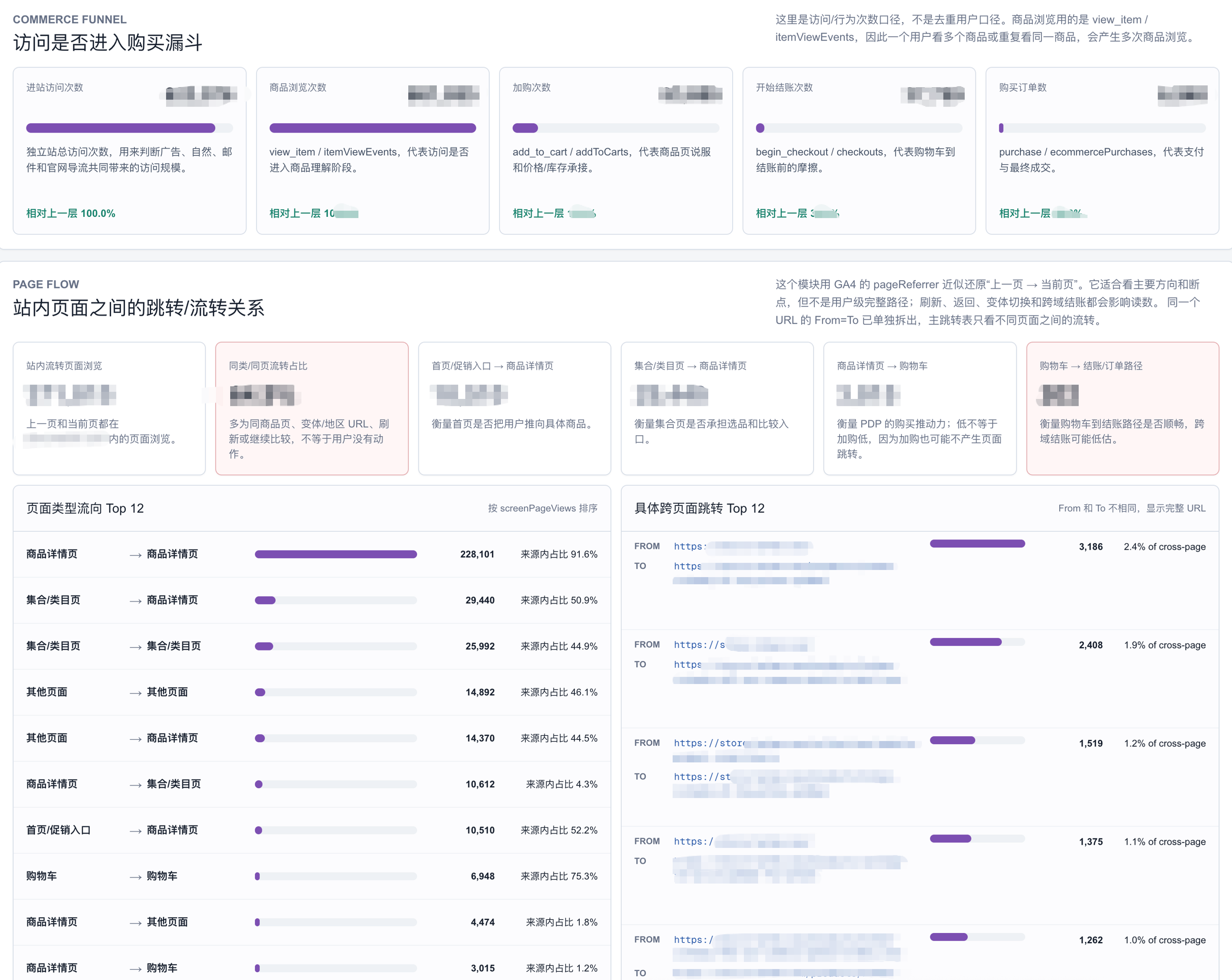The width and height of the screenshot is (1232, 980).
Task: Click the 开始结账次数 card title
Action: click(784, 87)
